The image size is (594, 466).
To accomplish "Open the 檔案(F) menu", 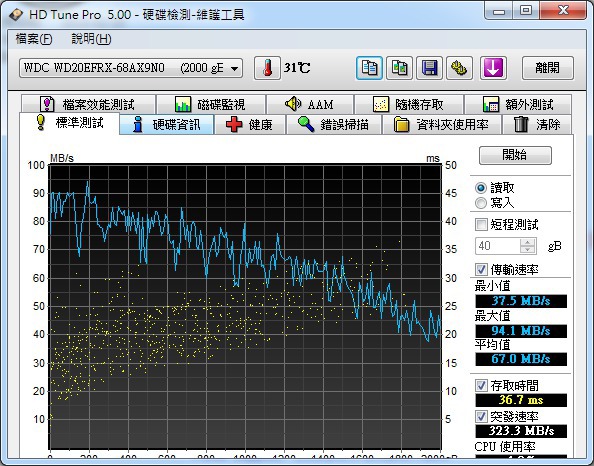I will click(x=34, y=39).
